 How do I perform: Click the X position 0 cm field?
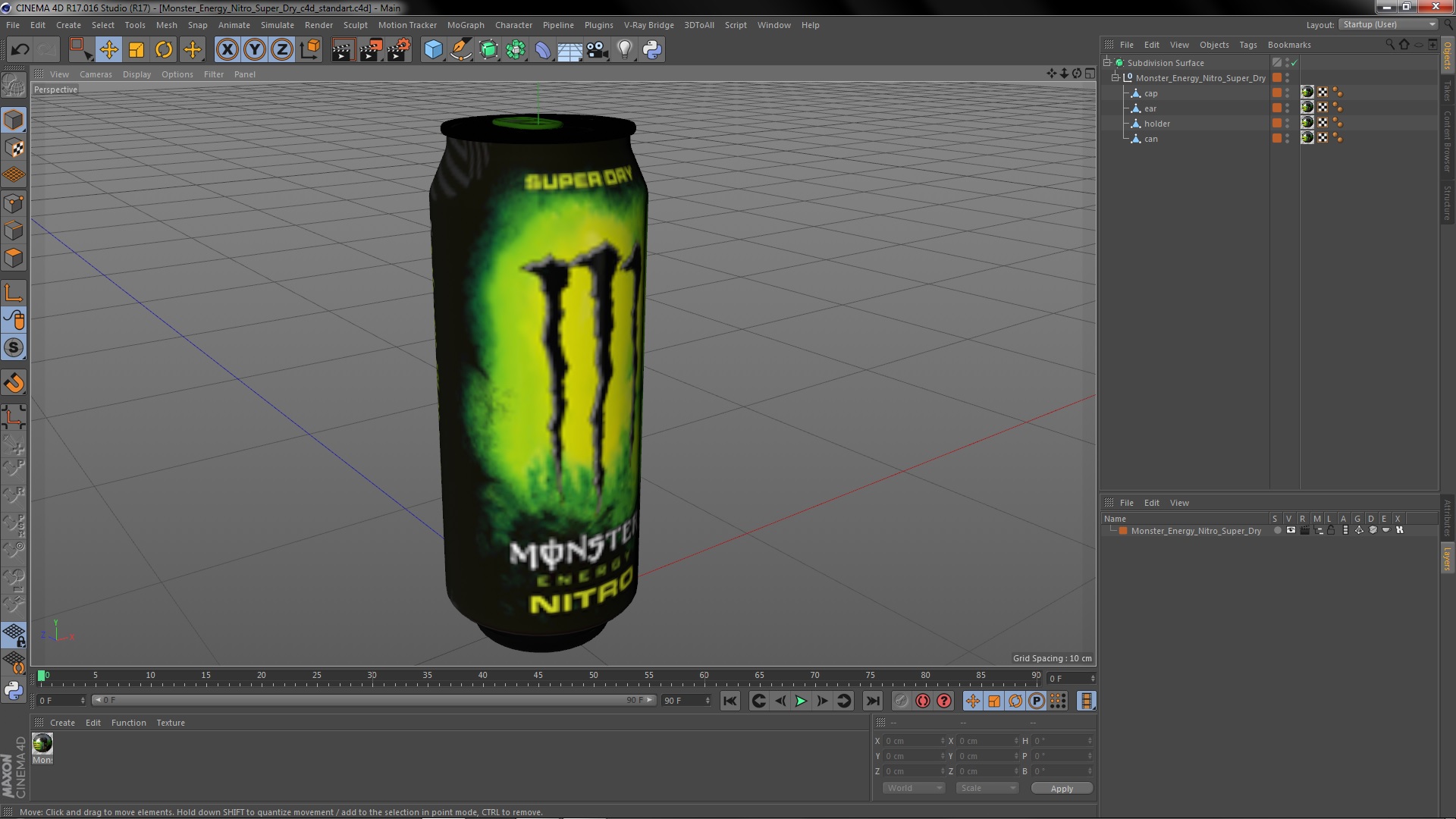[x=914, y=741]
